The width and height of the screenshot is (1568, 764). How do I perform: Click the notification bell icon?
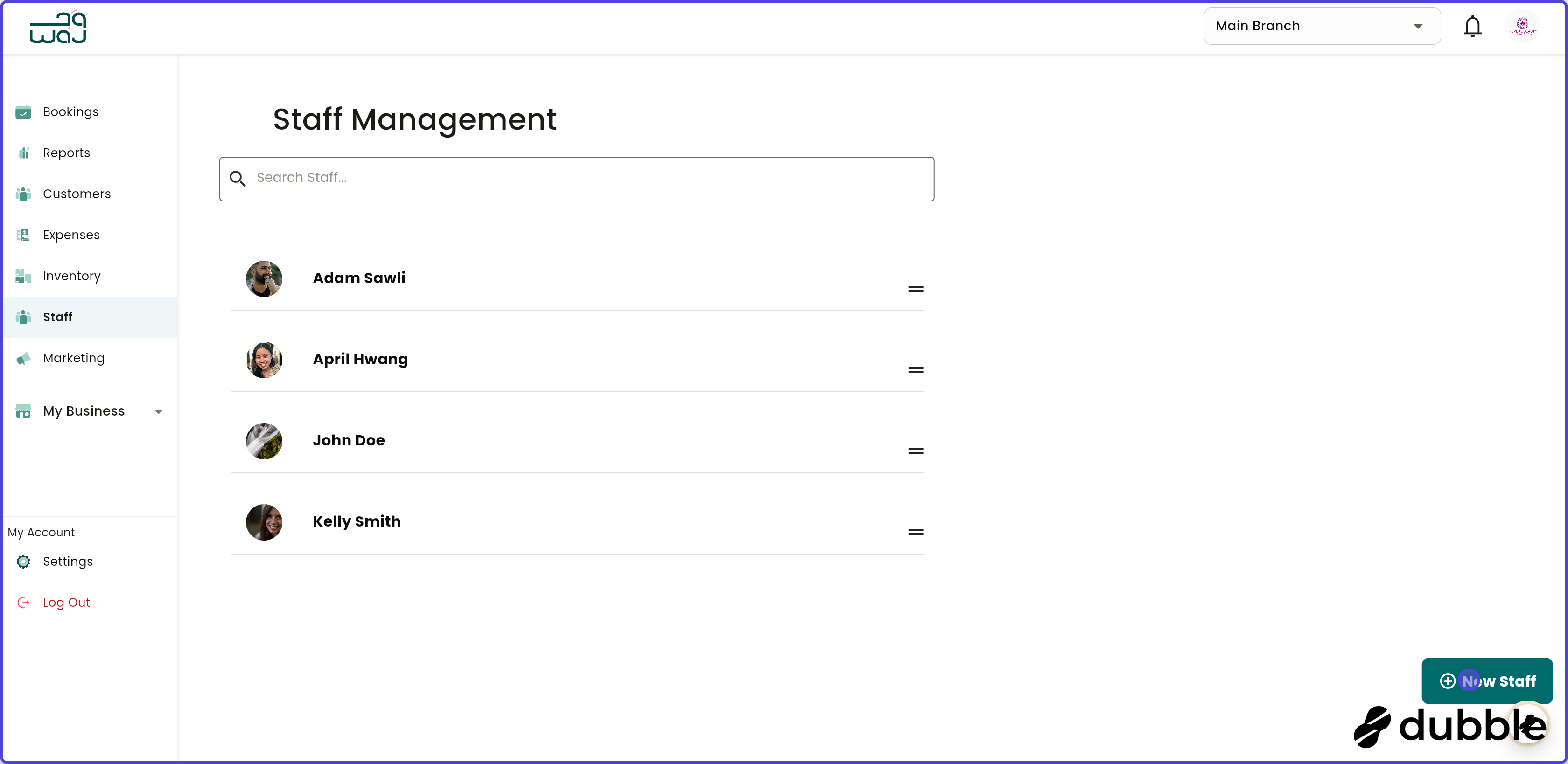(1472, 27)
